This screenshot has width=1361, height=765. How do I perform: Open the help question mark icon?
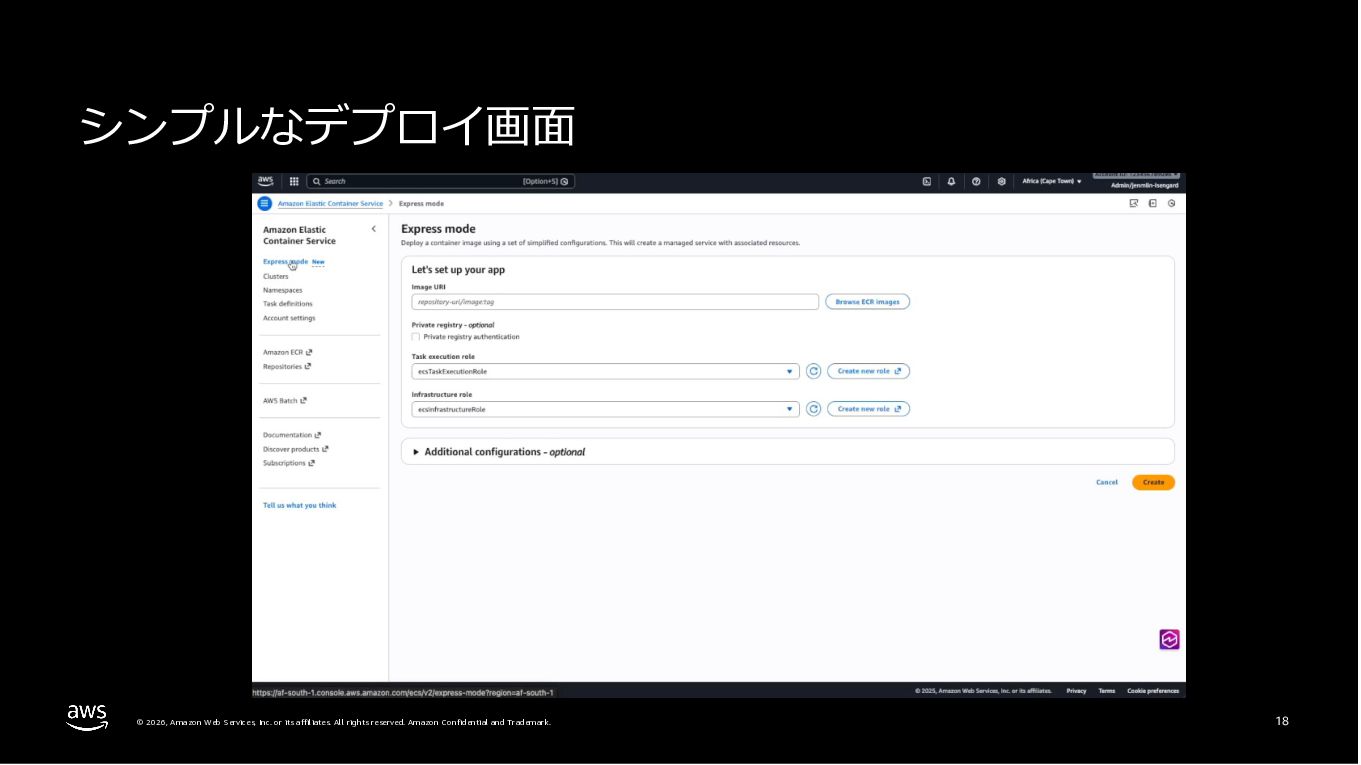click(x=976, y=181)
